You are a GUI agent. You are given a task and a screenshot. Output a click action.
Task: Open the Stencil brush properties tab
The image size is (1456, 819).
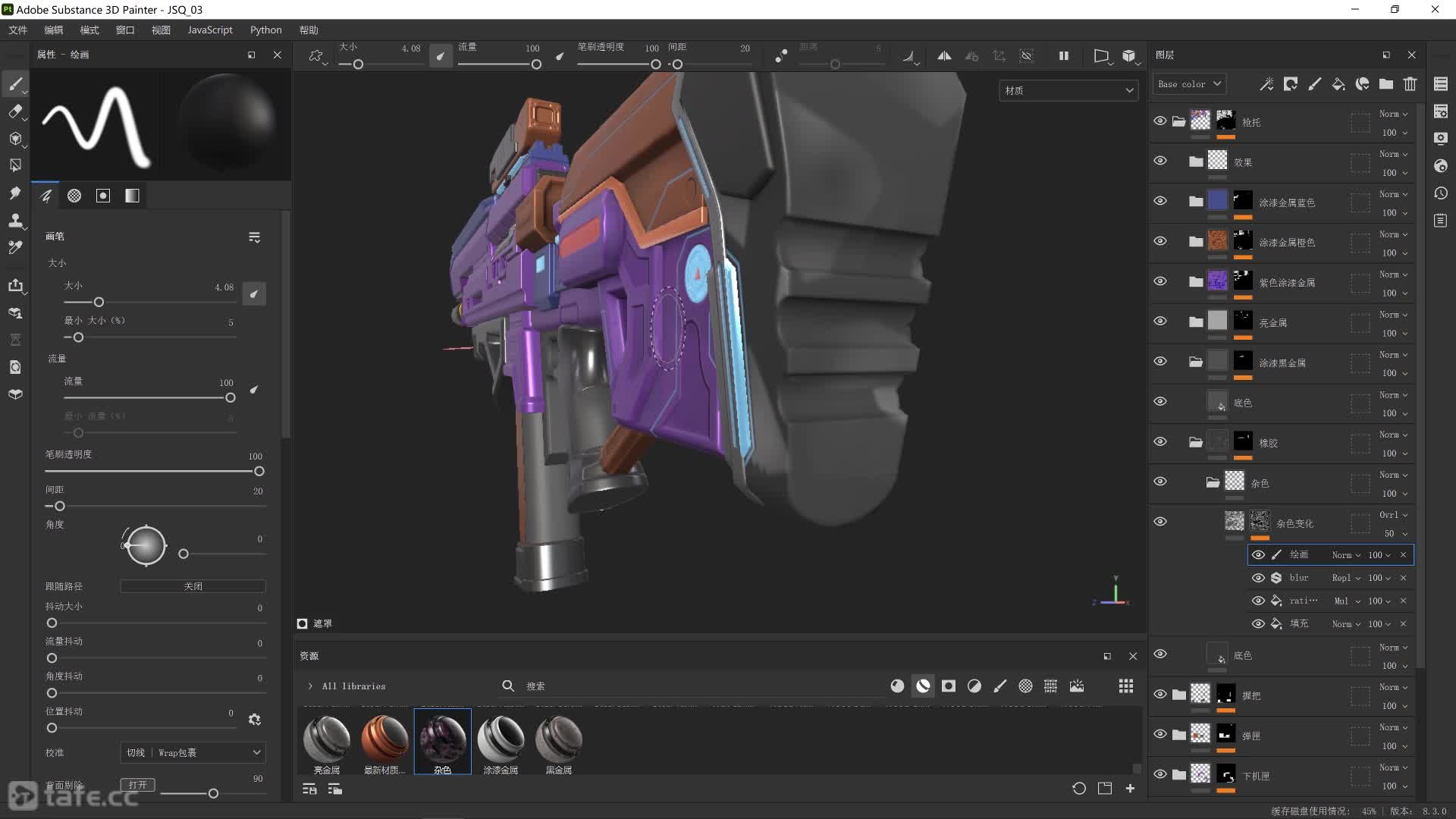pyautogui.click(x=103, y=196)
